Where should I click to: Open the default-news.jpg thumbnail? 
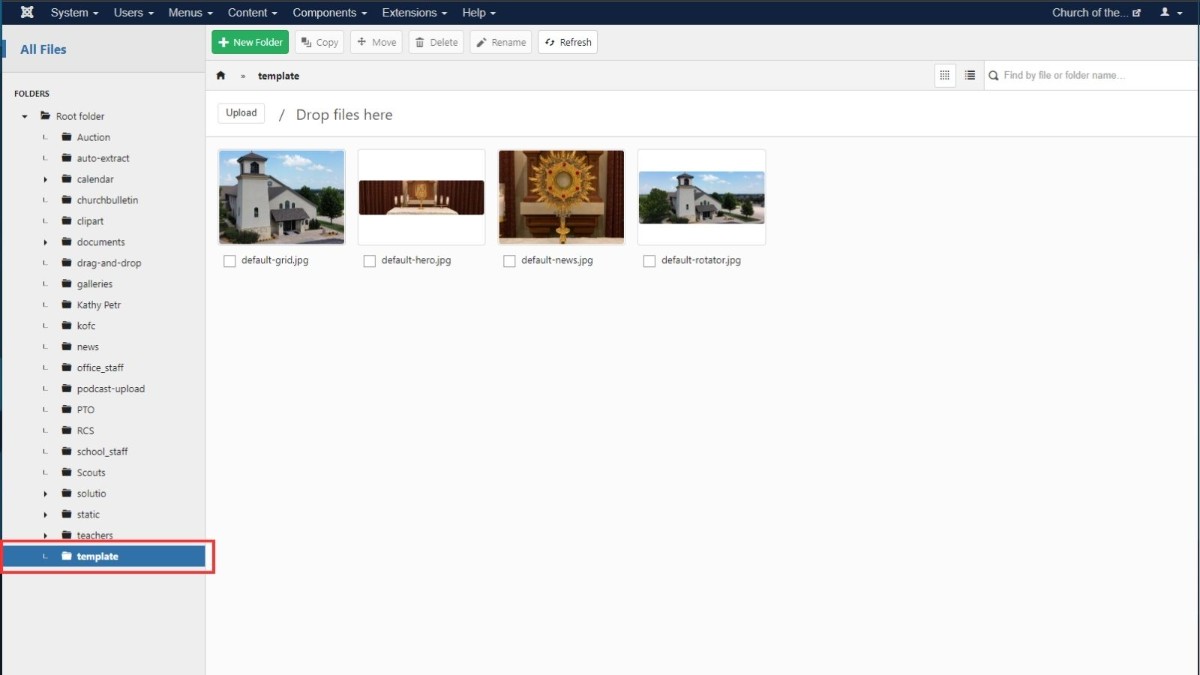[x=562, y=197]
